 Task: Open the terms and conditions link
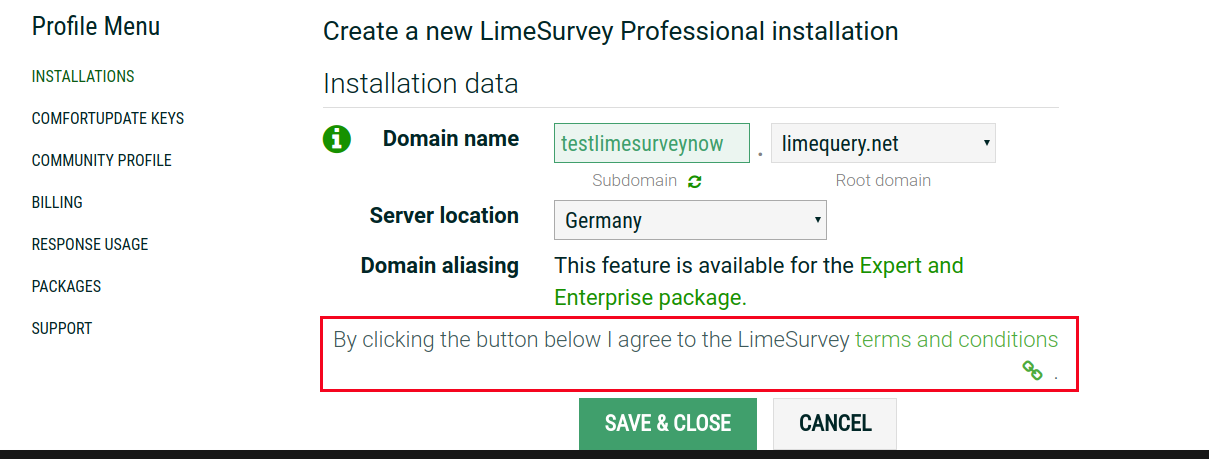point(956,340)
